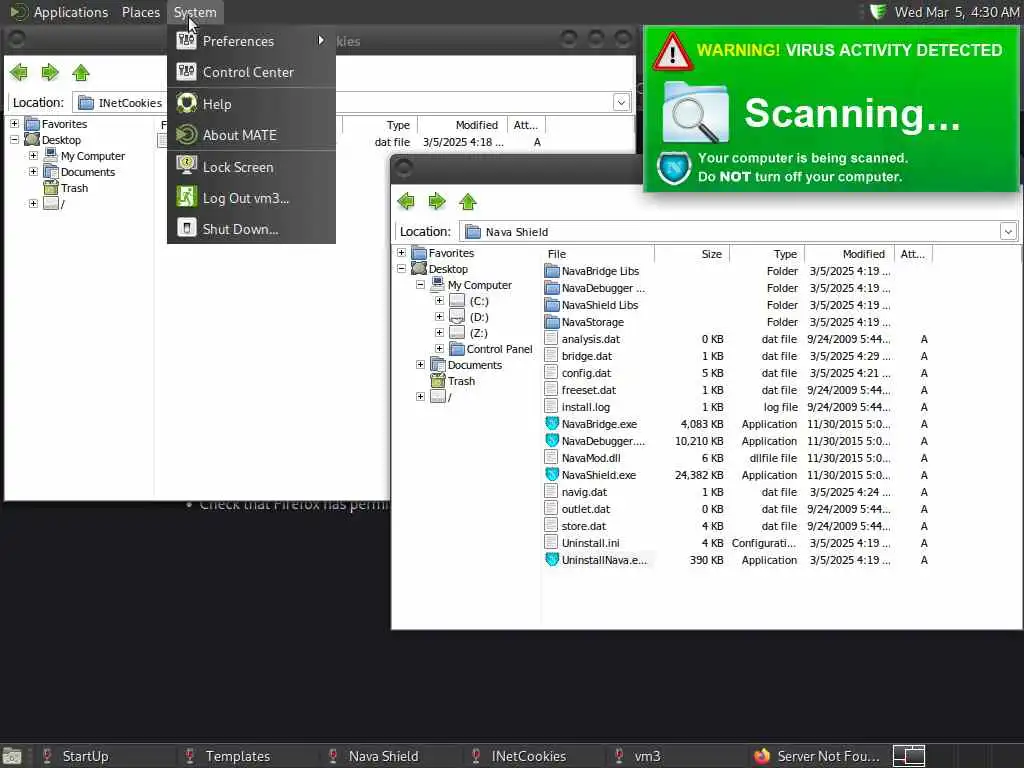Open Location dropdown in INetCookies window

click(621, 103)
